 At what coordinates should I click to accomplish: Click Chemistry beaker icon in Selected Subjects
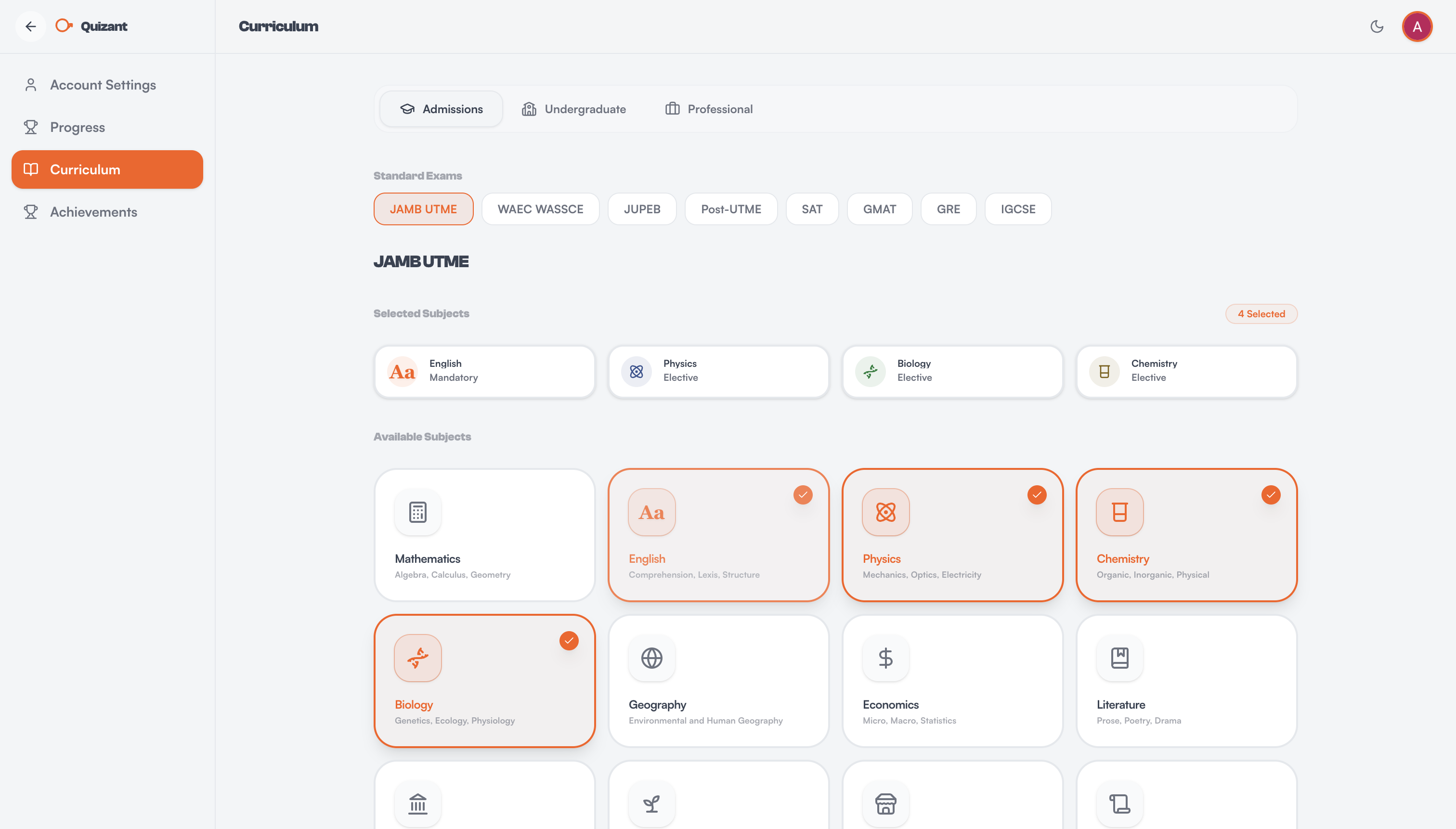pos(1105,372)
